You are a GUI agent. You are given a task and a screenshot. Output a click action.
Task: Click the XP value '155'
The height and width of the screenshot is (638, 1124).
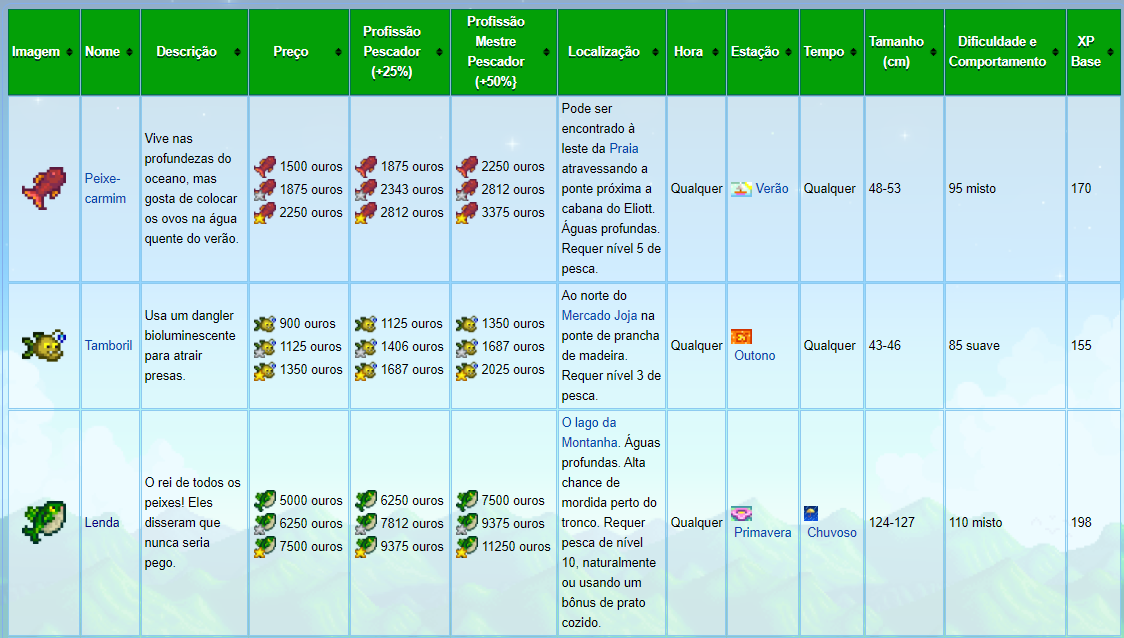[x=1081, y=346]
